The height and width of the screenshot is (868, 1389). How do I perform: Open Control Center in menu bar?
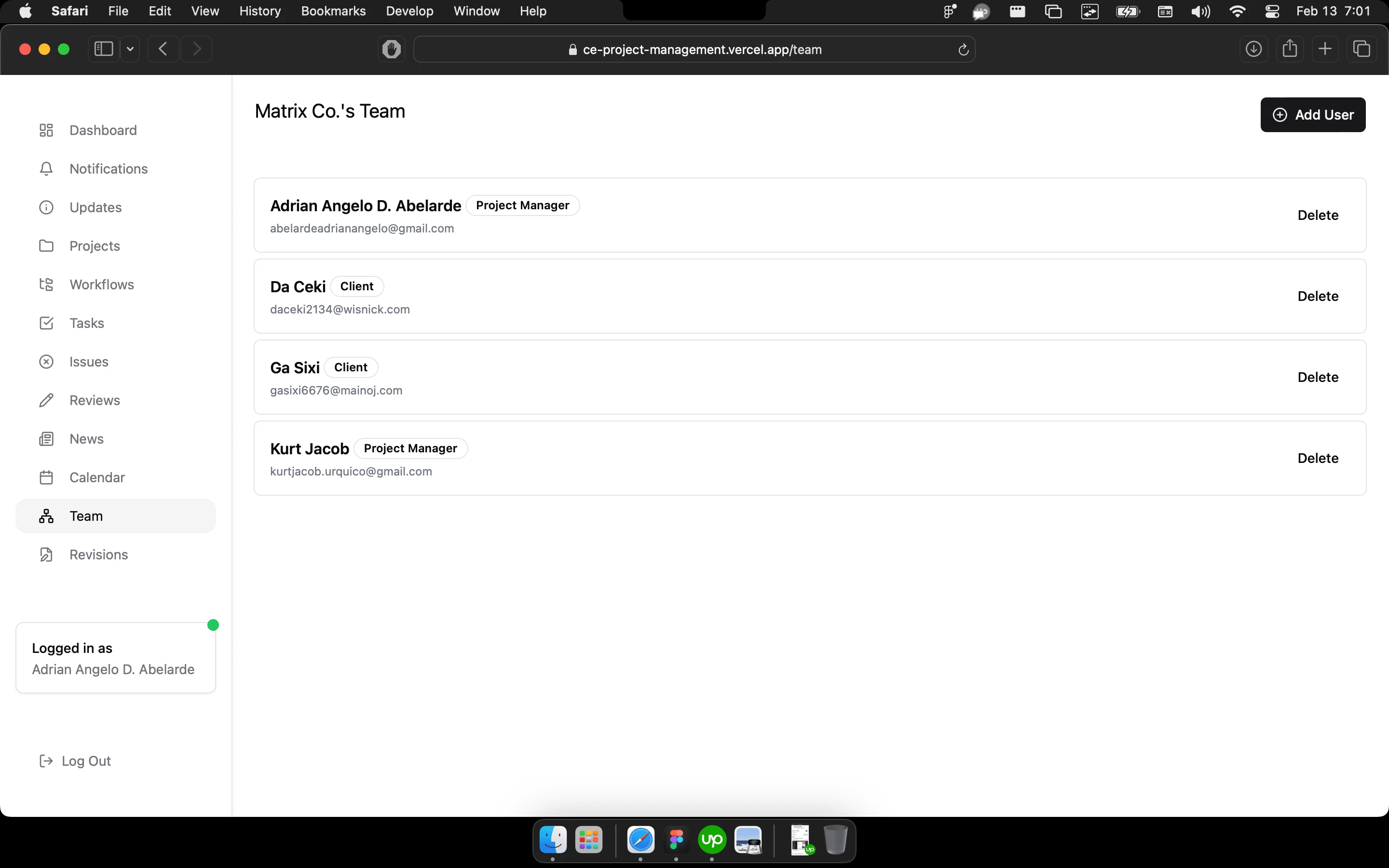(x=1272, y=12)
